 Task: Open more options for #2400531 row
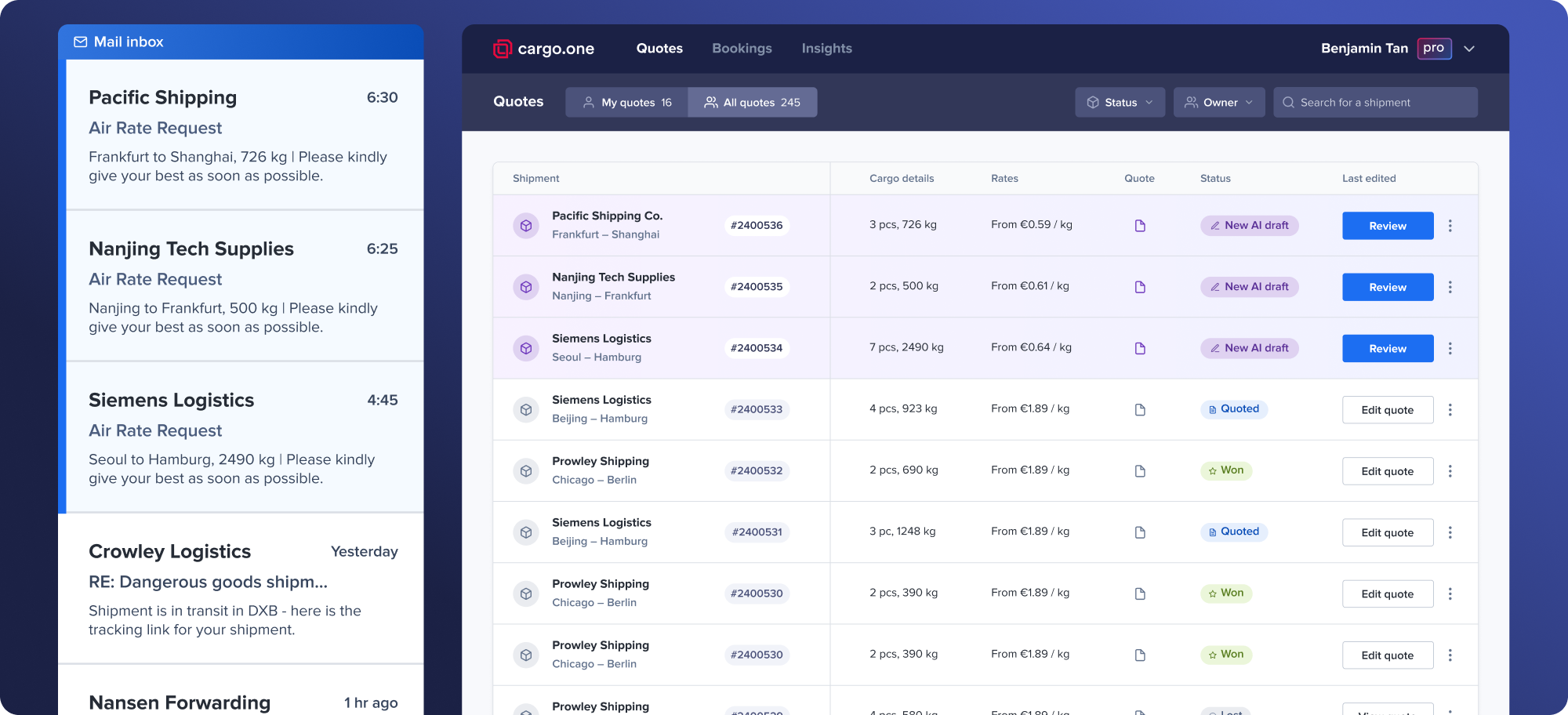point(1450,532)
